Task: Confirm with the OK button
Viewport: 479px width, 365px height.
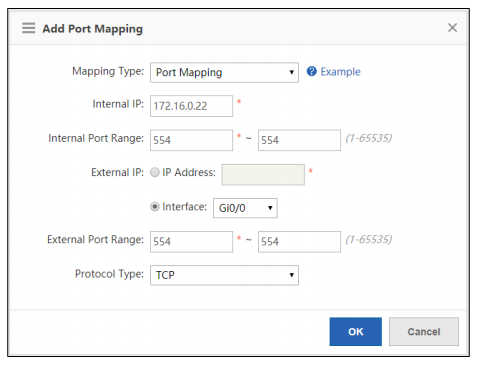Action: (x=355, y=331)
